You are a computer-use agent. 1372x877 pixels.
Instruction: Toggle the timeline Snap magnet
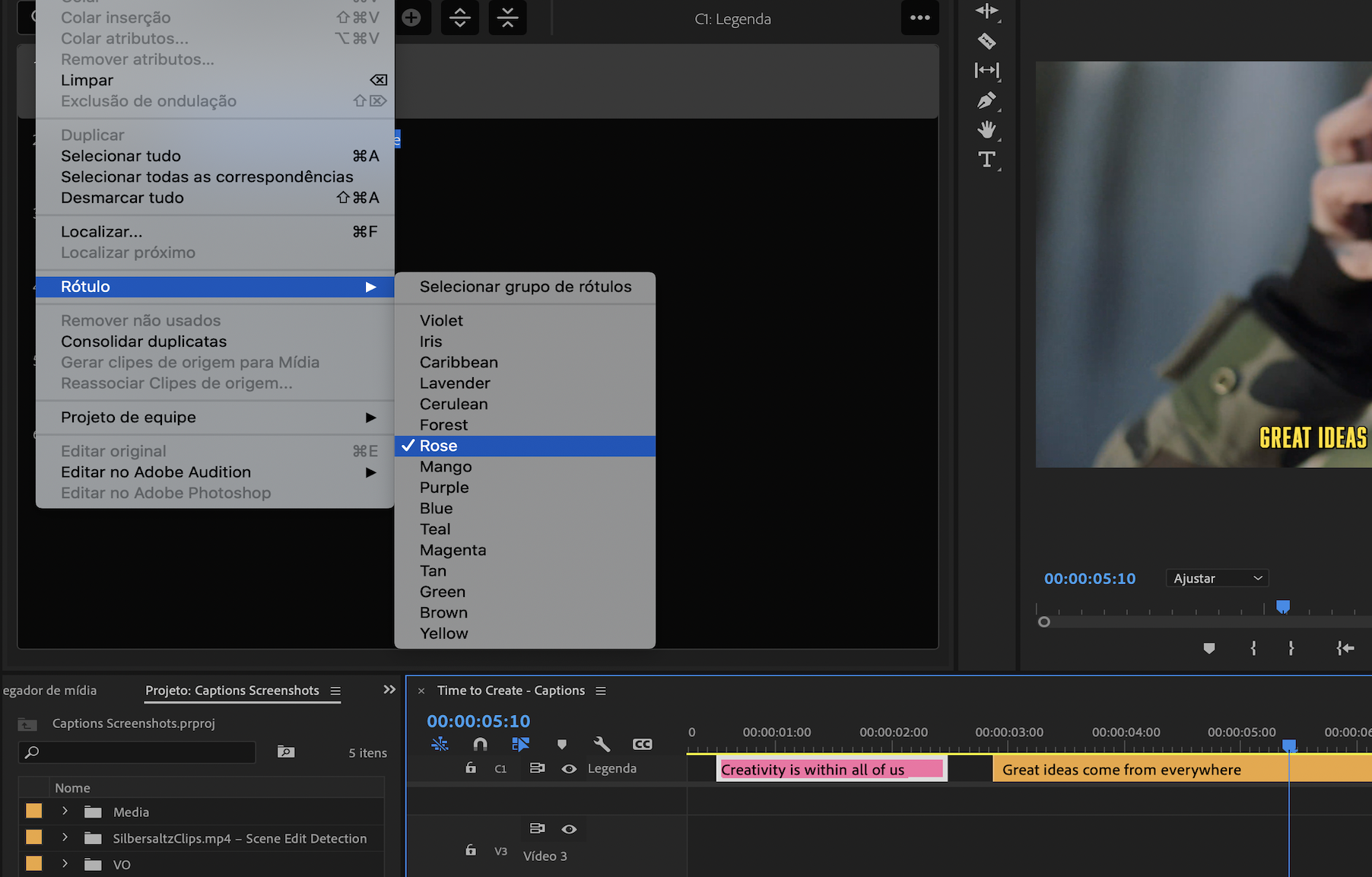tap(480, 744)
